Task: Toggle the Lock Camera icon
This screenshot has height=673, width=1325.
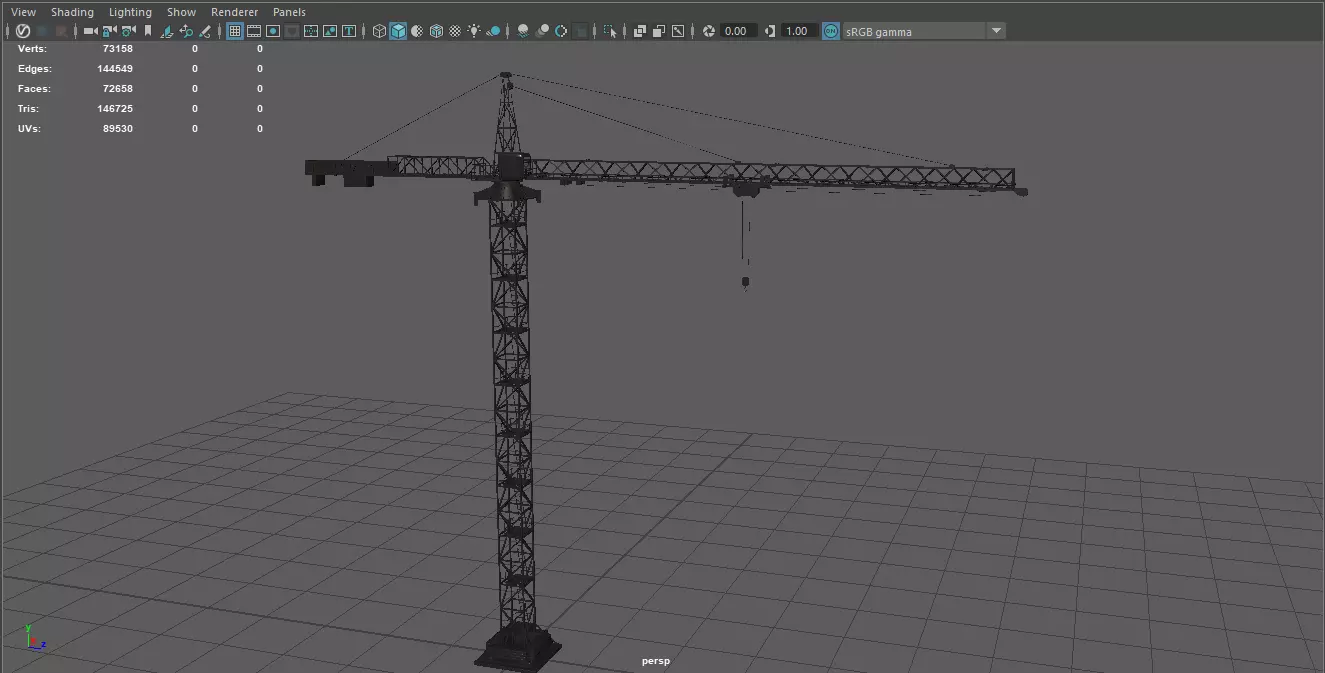Action: (109, 31)
